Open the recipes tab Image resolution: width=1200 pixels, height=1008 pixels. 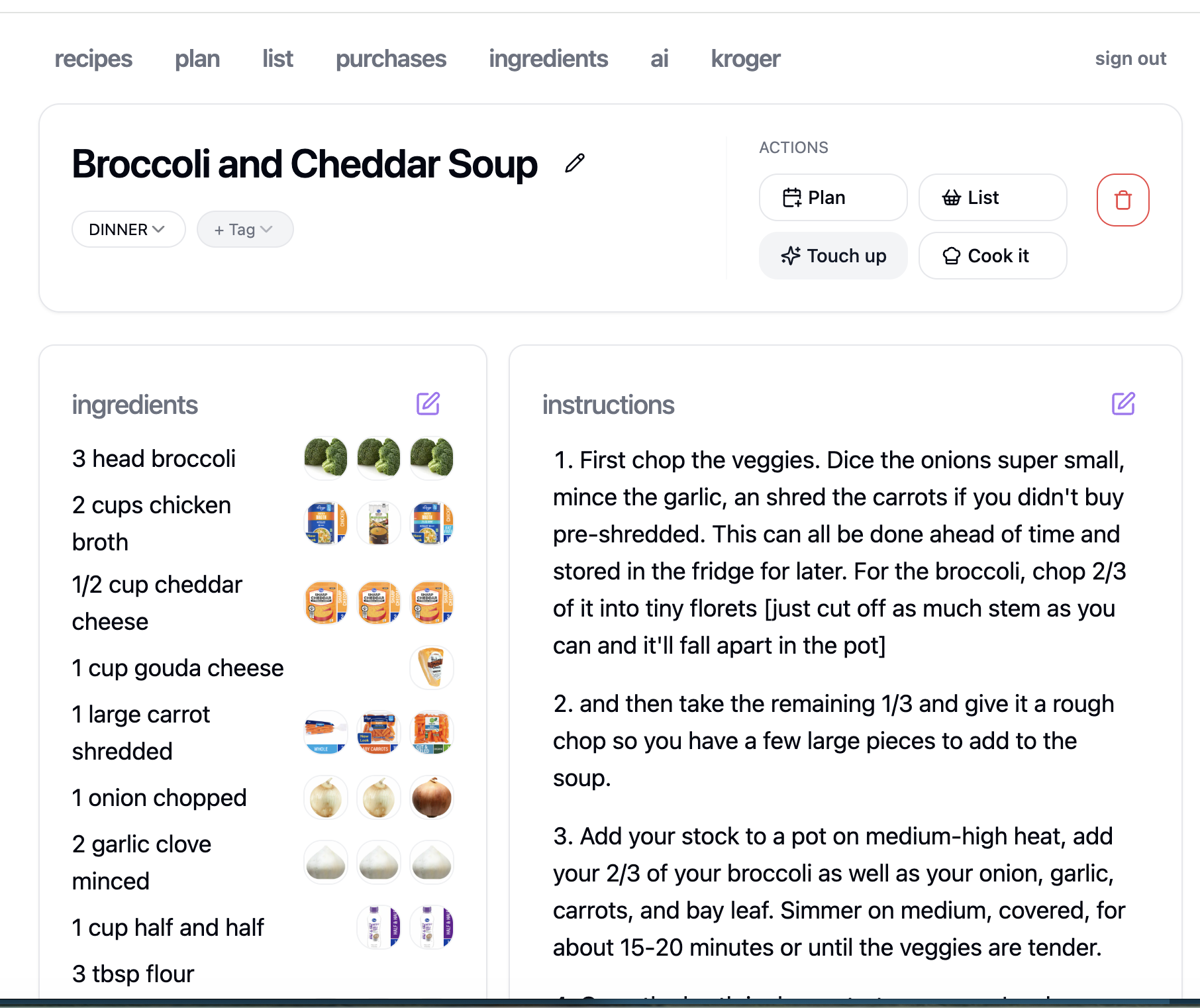coord(93,59)
